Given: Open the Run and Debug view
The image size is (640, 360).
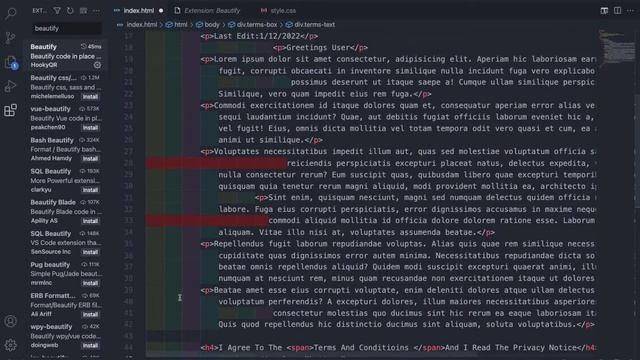Looking at the screenshot, I should click(11, 86).
